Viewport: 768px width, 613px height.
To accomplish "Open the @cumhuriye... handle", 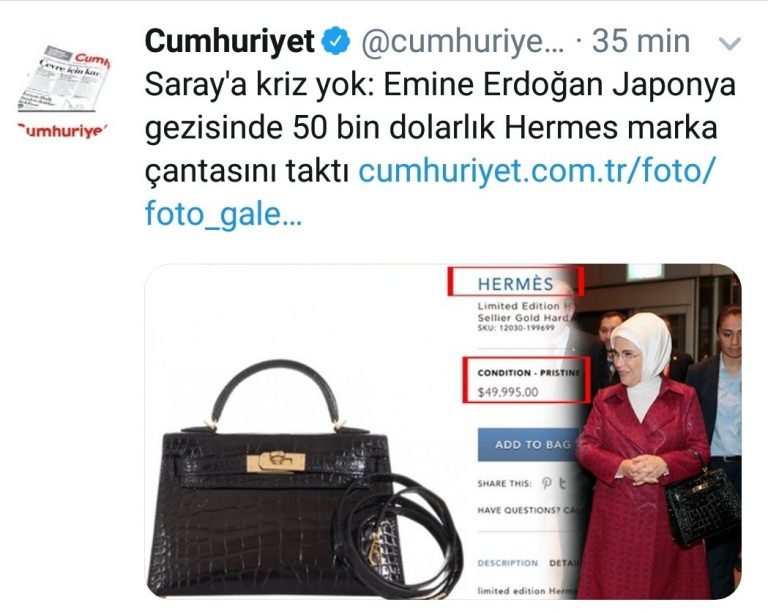I will 463,42.
